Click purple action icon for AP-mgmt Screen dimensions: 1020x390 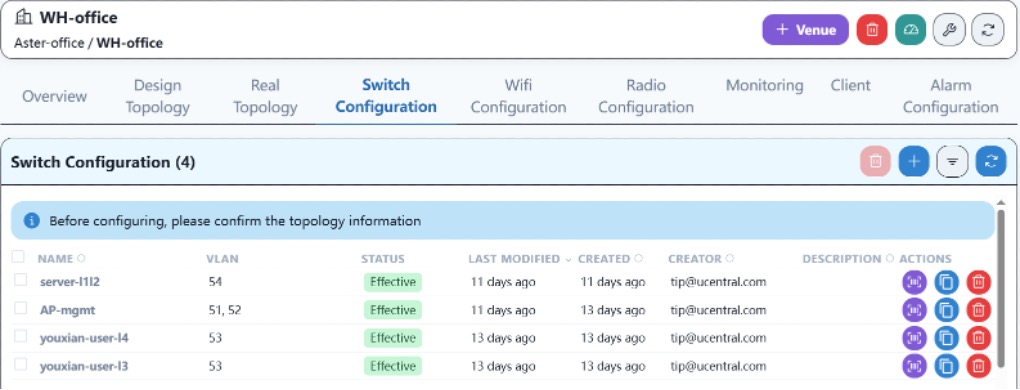(914, 310)
